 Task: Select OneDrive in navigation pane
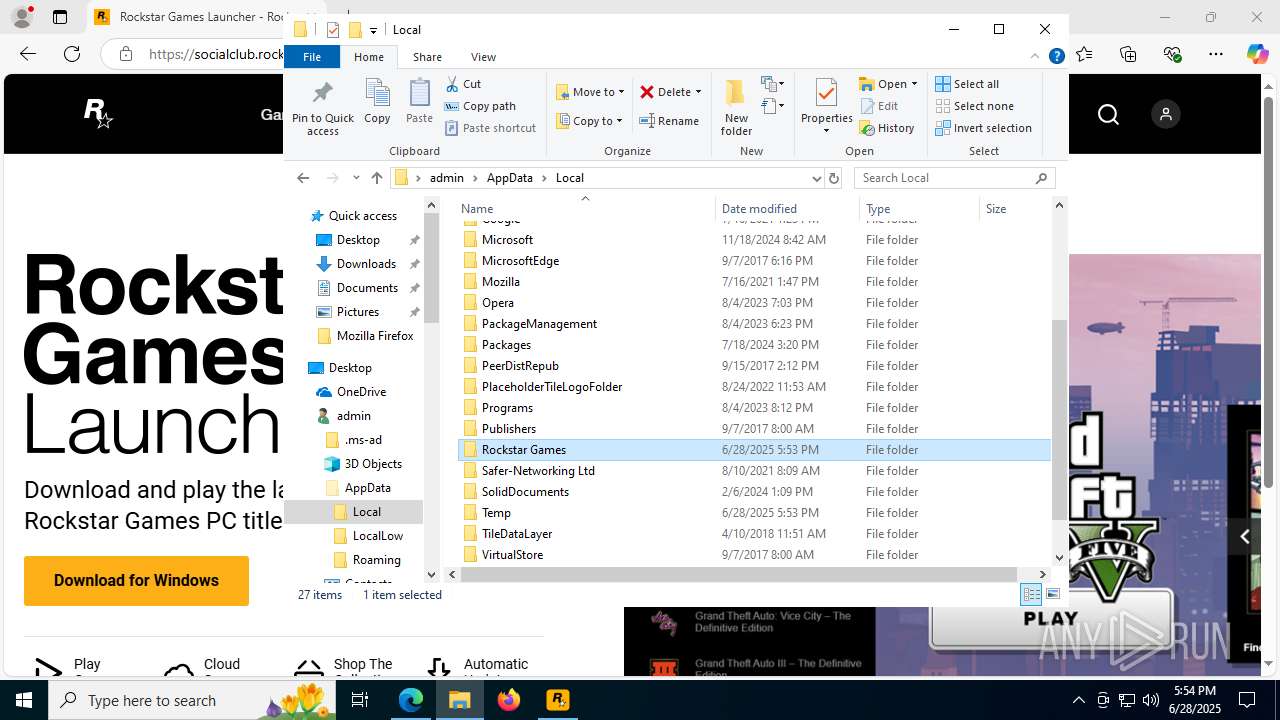point(360,392)
